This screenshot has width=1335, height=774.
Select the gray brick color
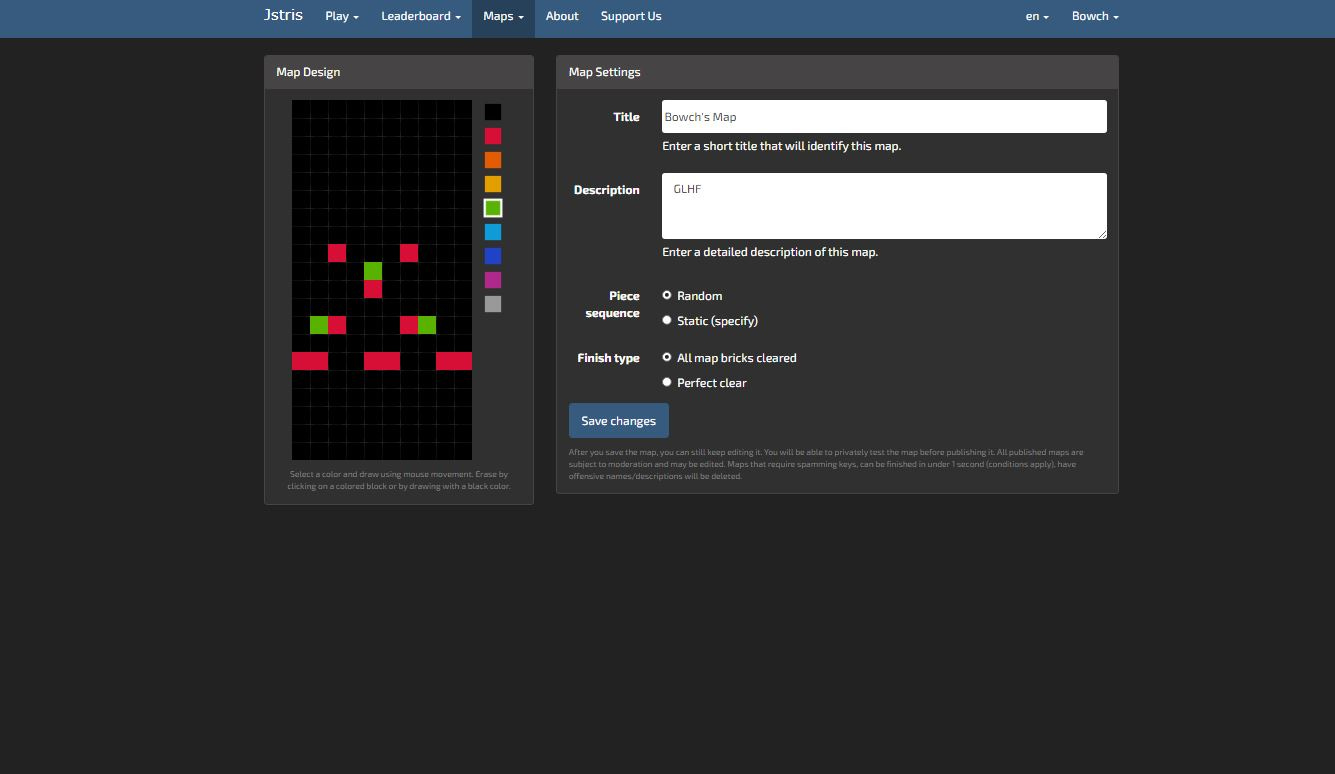(493, 303)
